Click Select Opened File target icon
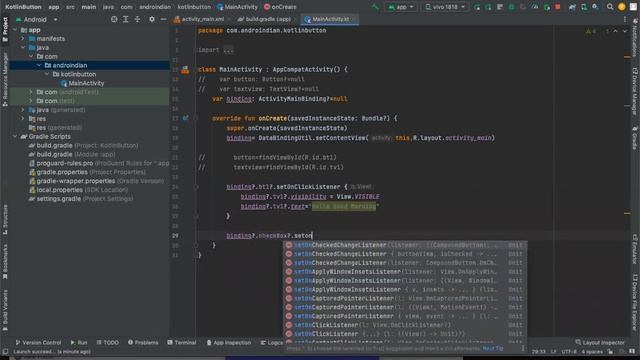This screenshot has height=360, width=640. tap(114, 19)
